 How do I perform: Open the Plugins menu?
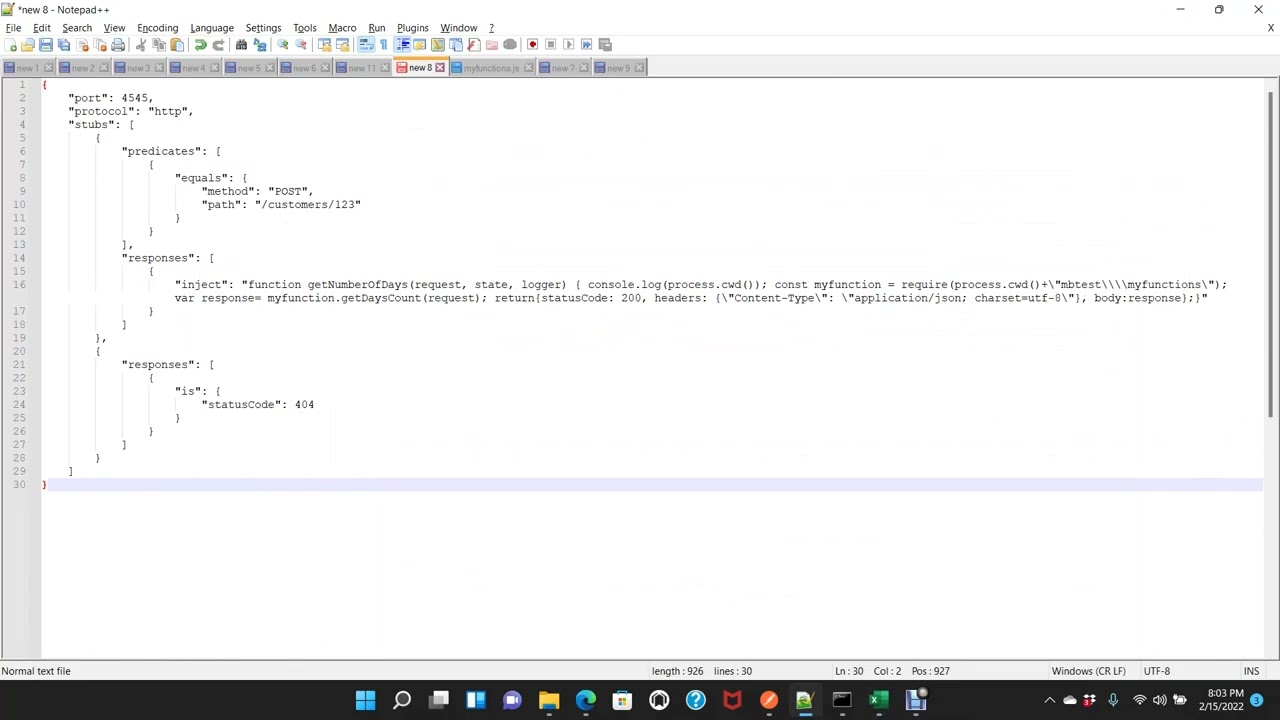412,28
